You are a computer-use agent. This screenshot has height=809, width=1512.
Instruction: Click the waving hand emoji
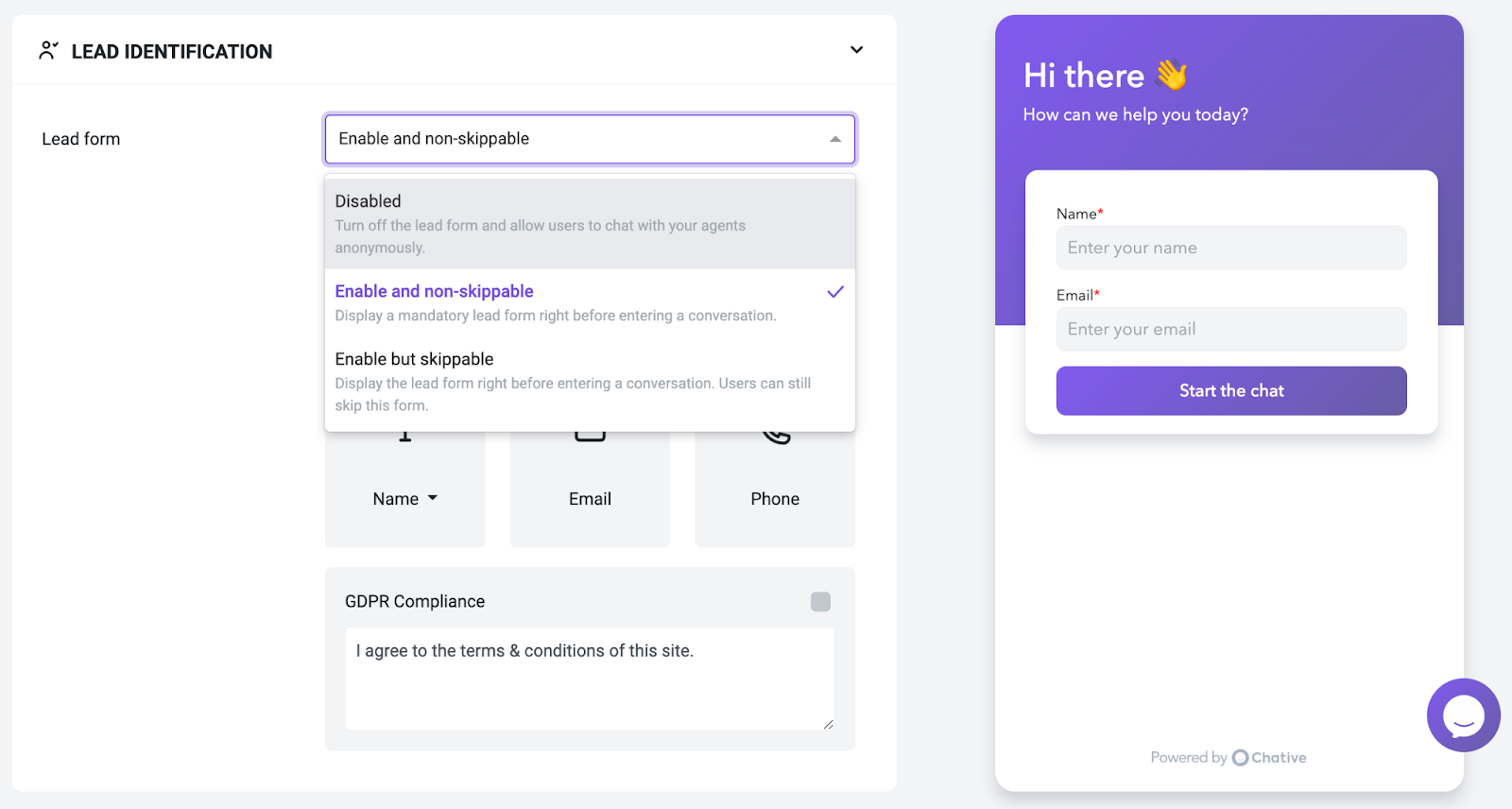1172,75
